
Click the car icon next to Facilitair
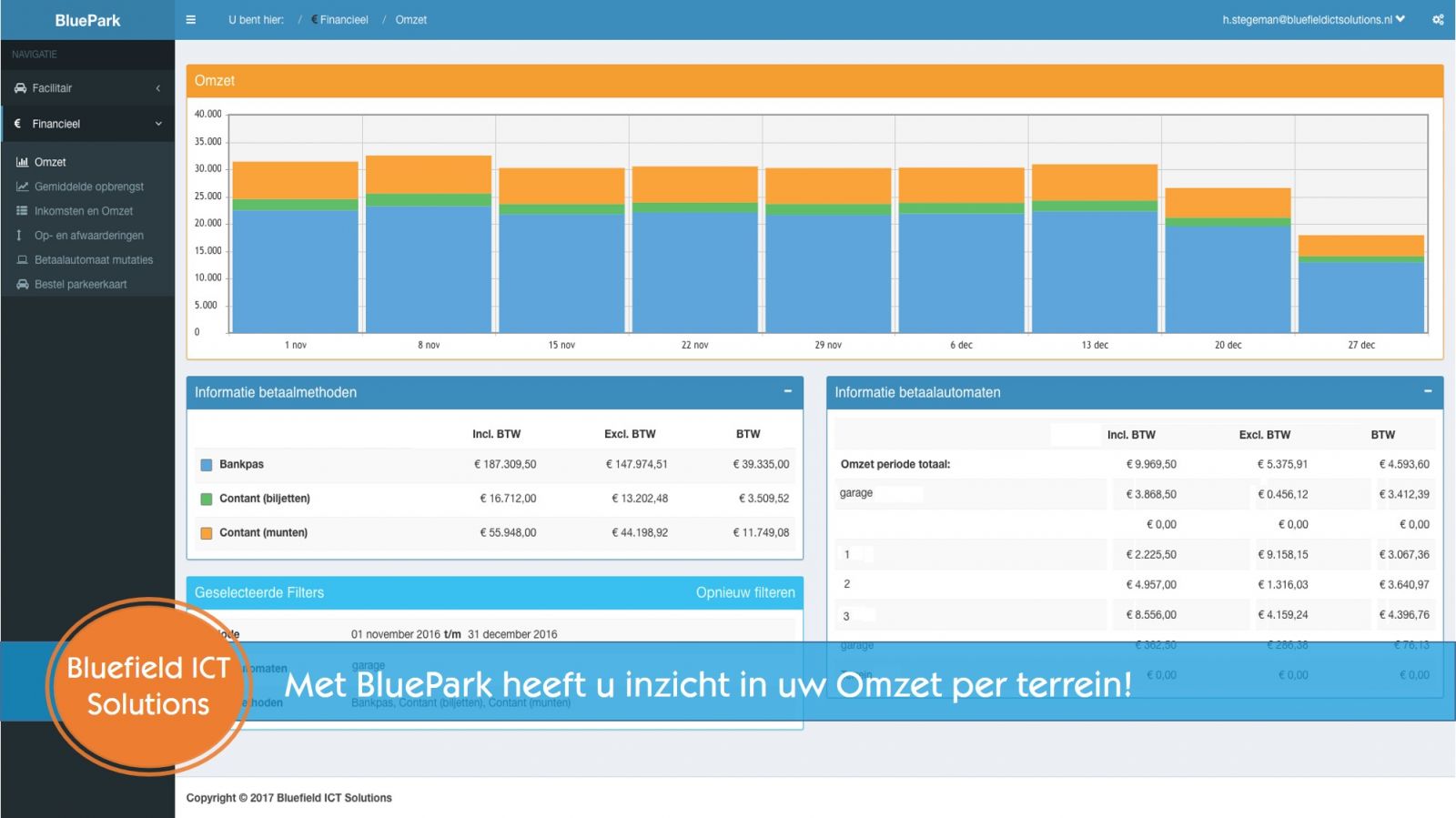(x=20, y=88)
